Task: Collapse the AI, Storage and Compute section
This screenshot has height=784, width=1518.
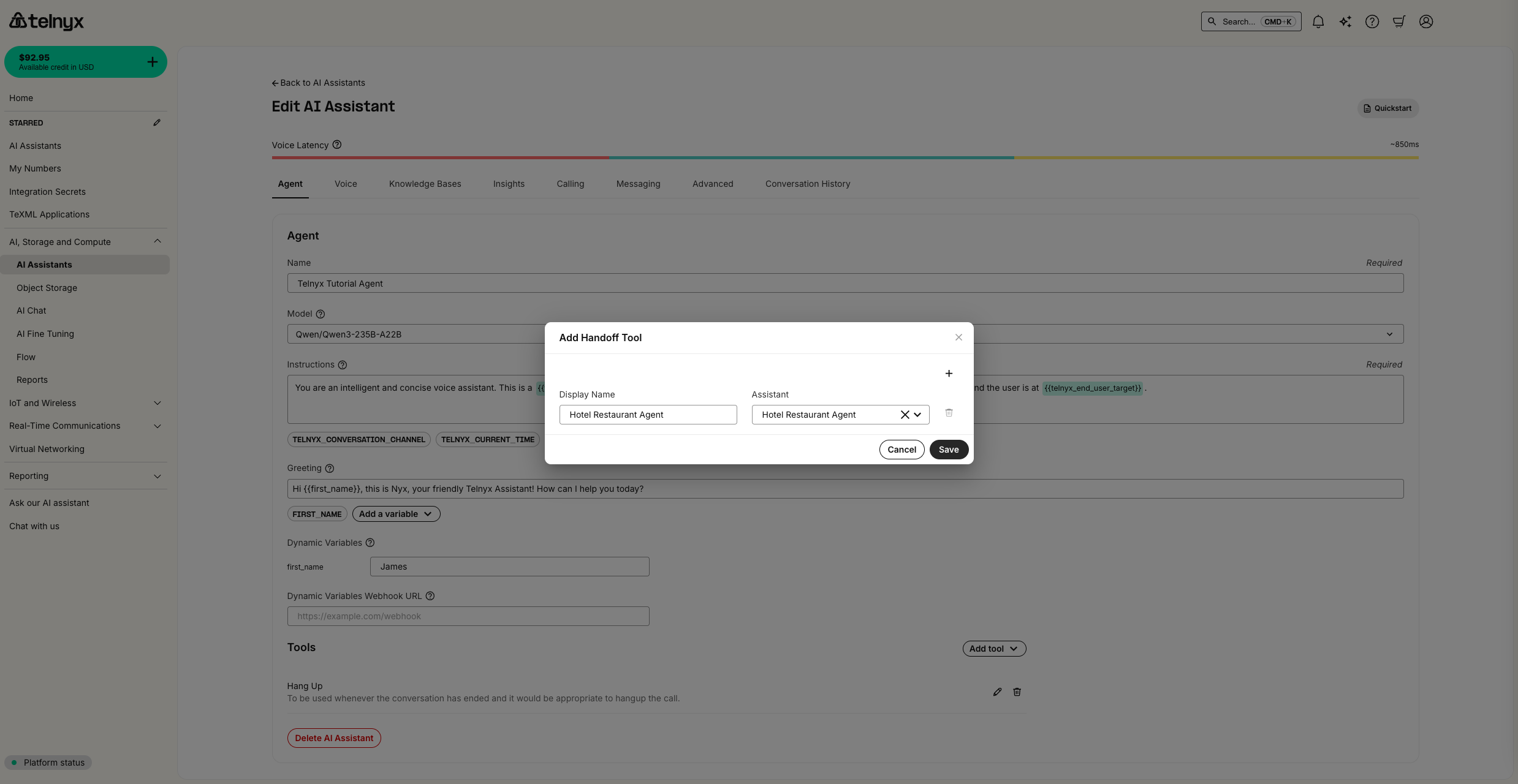Action: coord(157,241)
